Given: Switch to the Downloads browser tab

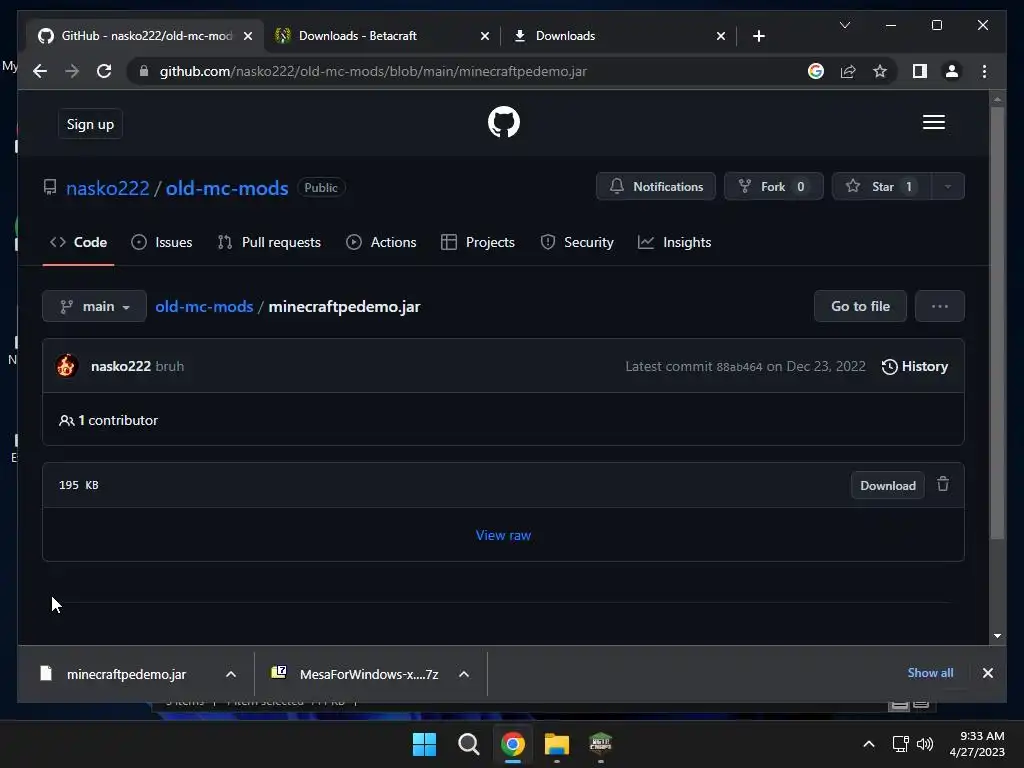Looking at the screenshot, I should pyautogui.click(x=618, y=36).
